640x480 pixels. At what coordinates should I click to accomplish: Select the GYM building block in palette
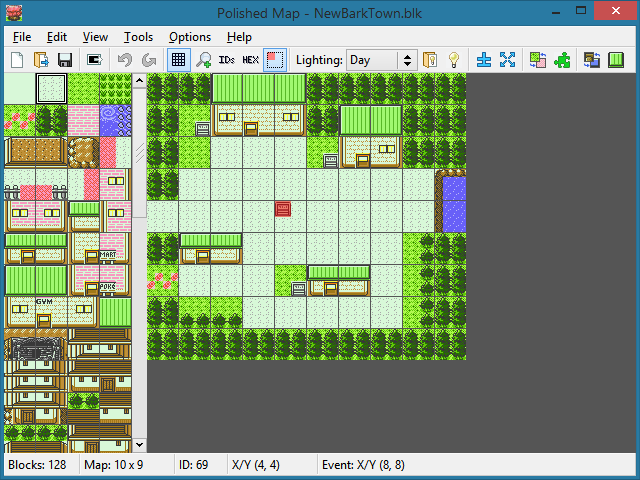[51, 313]
